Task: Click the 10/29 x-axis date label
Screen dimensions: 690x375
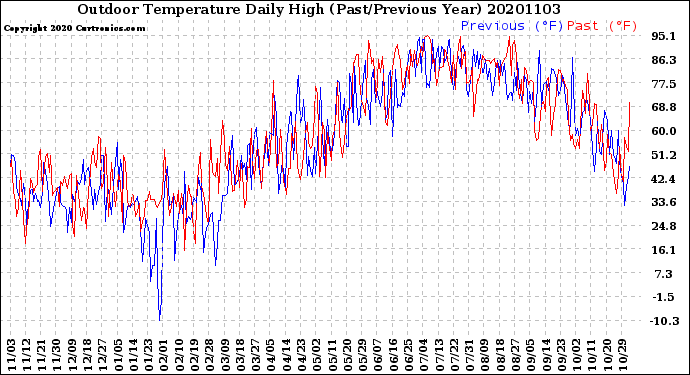Action: pos(621,355)
